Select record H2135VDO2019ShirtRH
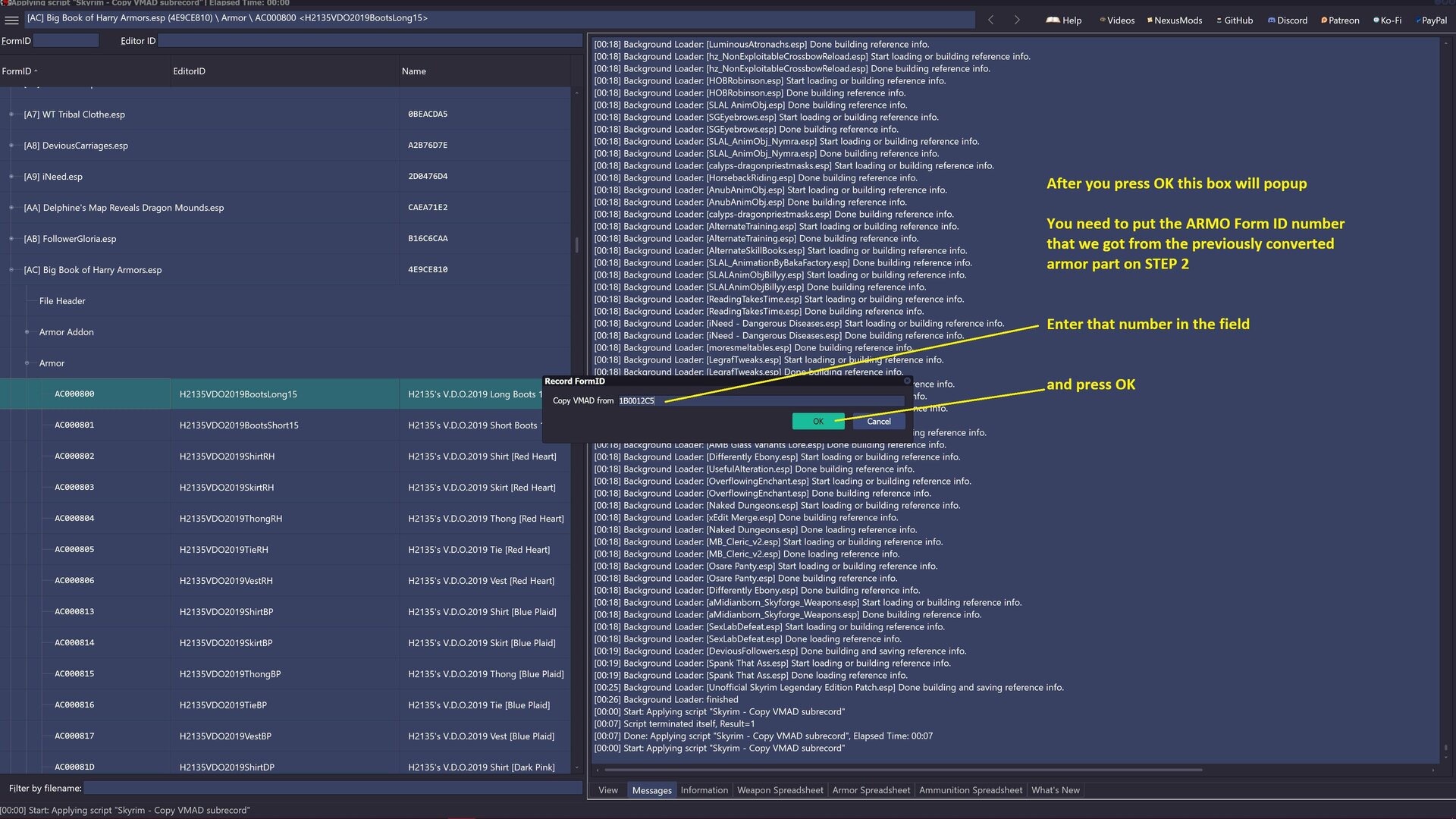Screen dimensions: 1456x819 tap(285, 457)
